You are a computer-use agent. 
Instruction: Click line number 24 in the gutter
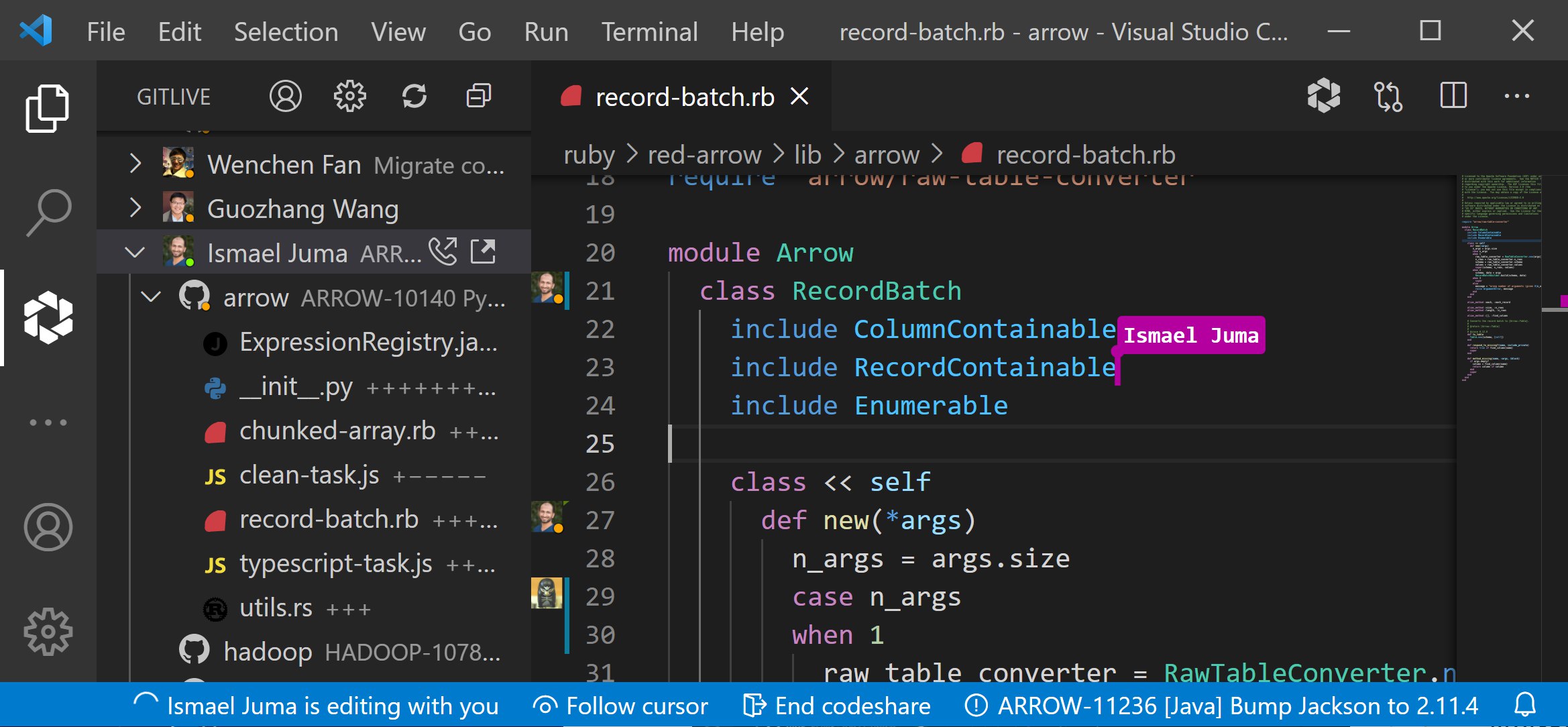click(600, 406)
